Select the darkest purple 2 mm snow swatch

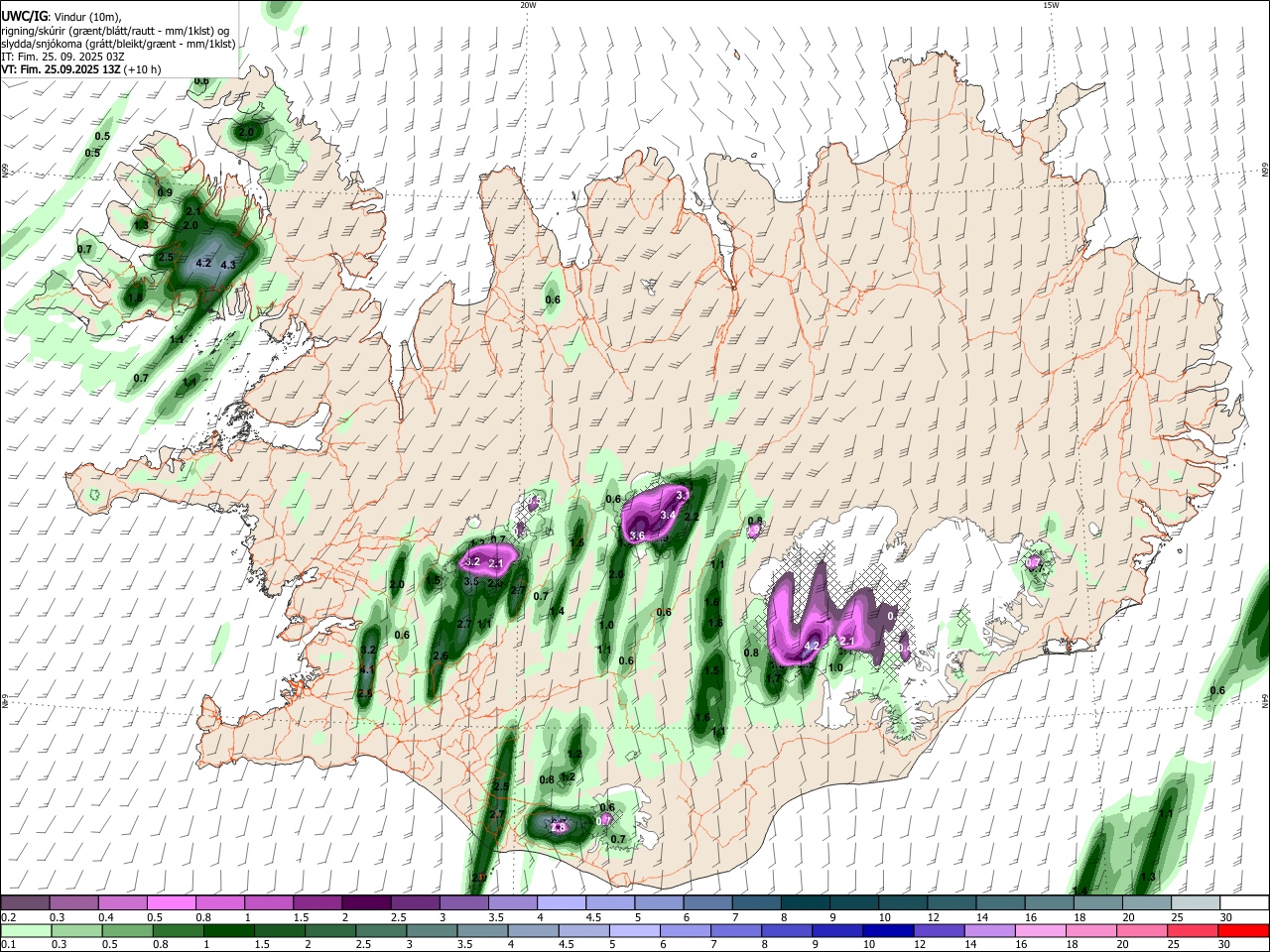(366, 902)
